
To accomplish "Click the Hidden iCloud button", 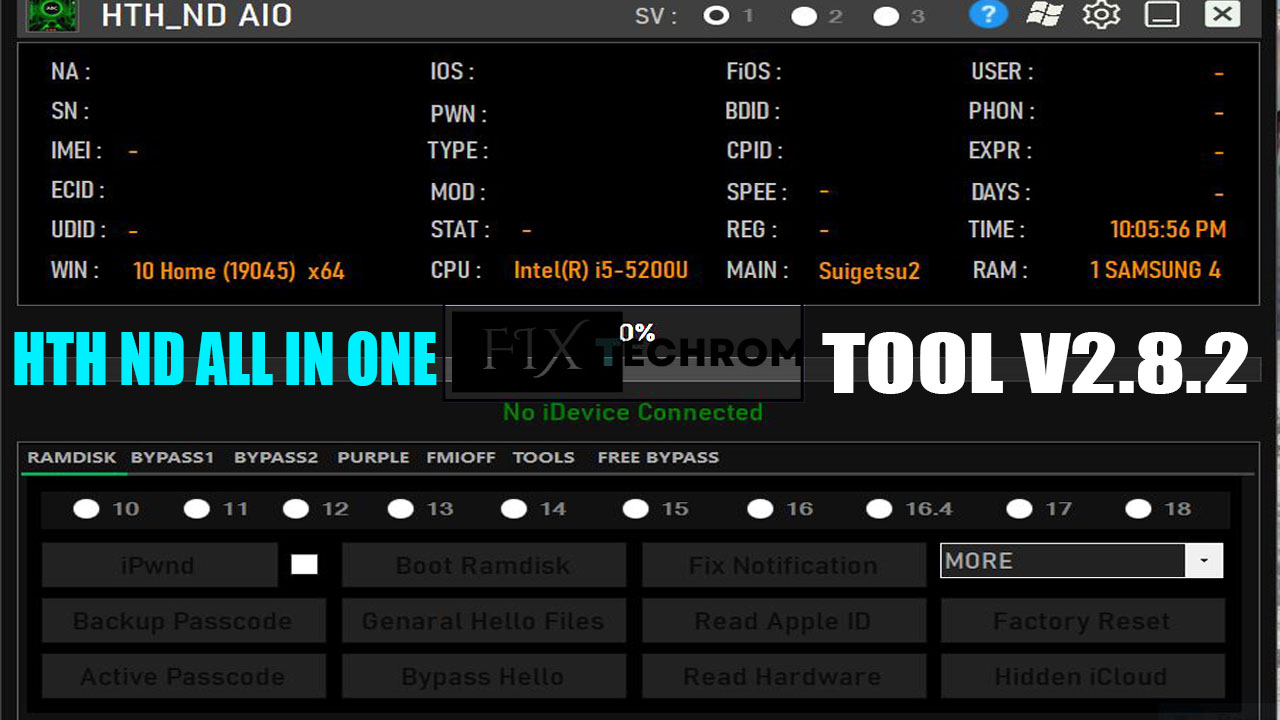I will (x=1082, y=676).
